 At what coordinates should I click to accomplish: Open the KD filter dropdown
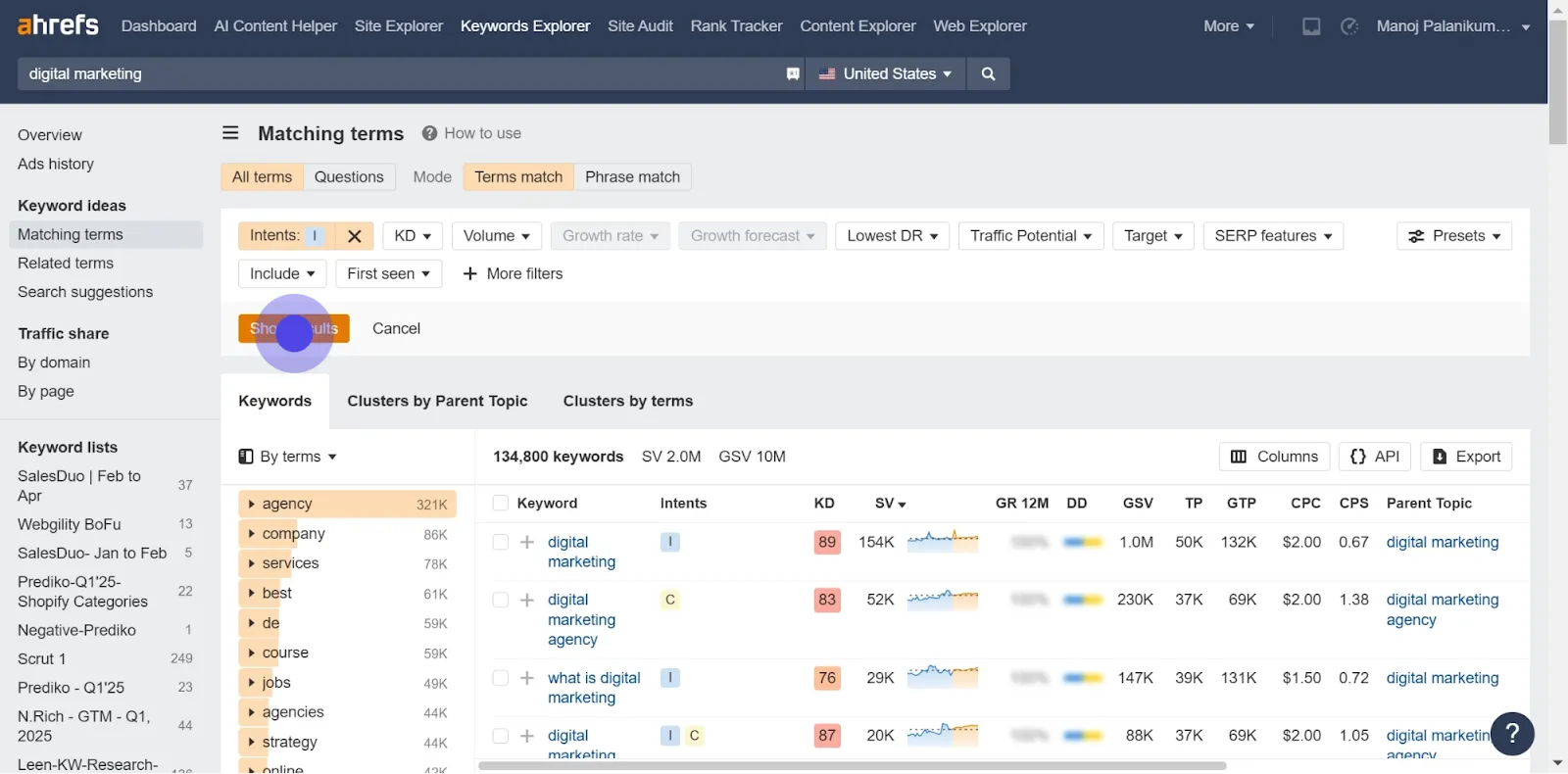[x=413, y=236]
